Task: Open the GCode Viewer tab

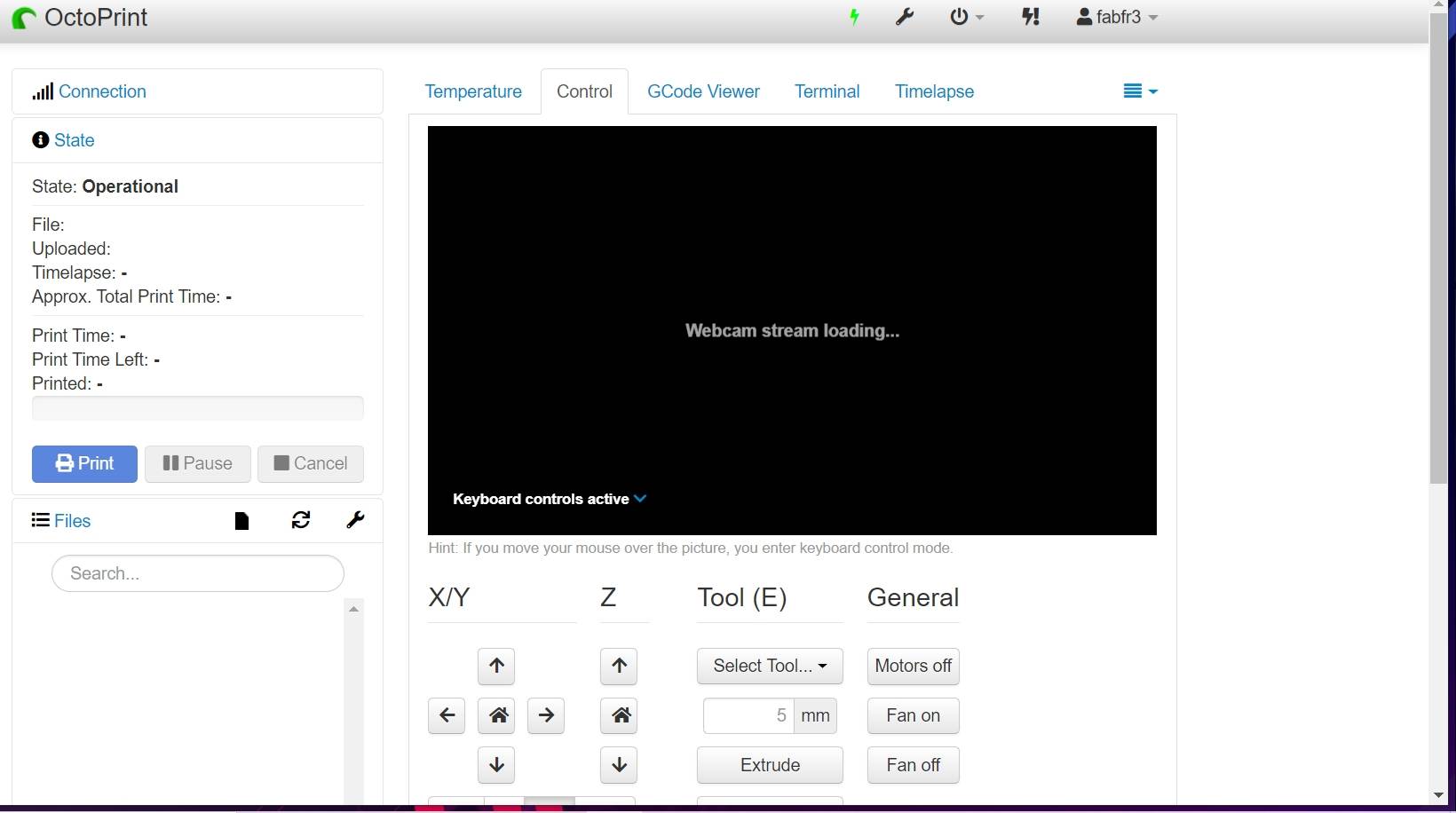Action: (x=703, y=91)
